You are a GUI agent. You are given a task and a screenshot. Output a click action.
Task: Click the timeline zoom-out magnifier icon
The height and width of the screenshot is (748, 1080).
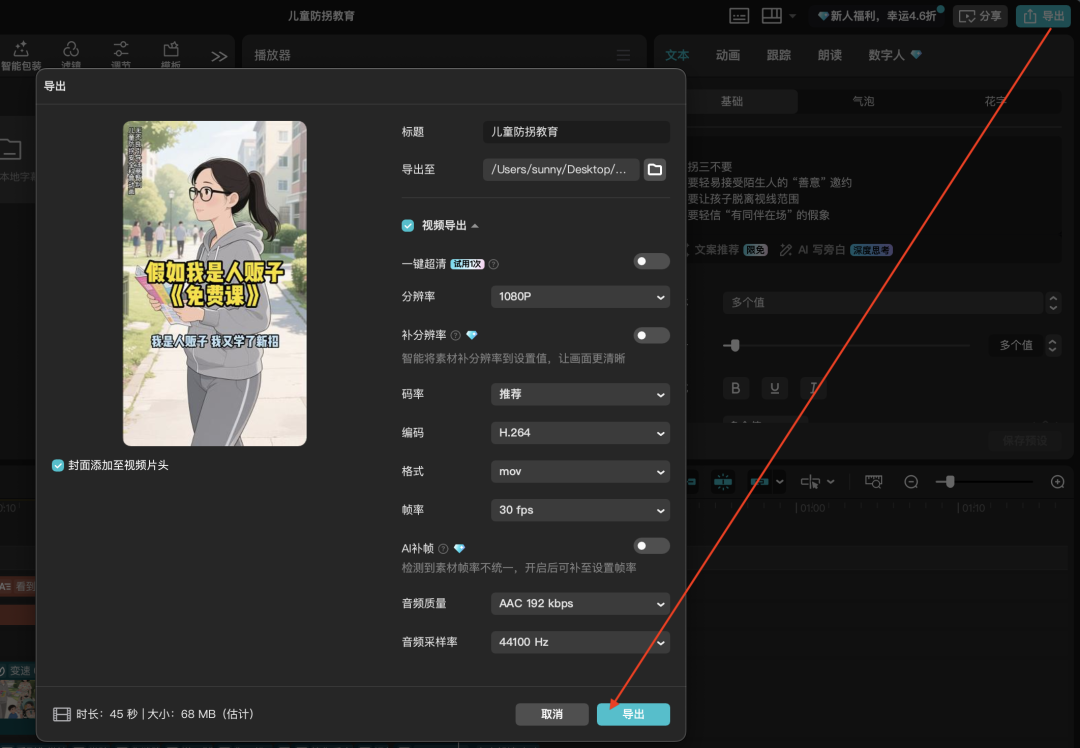pos(911,481)
